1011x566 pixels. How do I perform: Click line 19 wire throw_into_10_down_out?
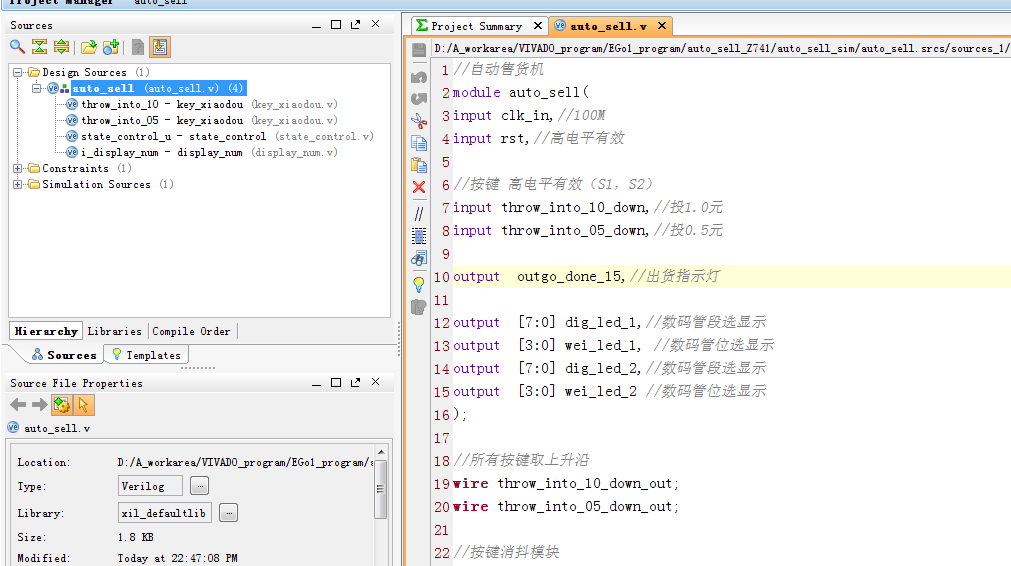566,483
